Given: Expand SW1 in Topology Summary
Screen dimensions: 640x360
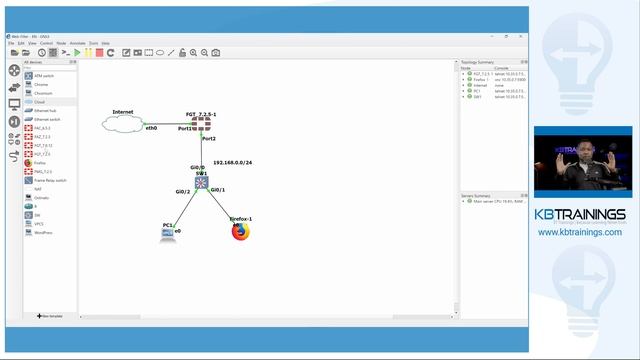Looking at the screenshot, I should click(x=463, y=97).
